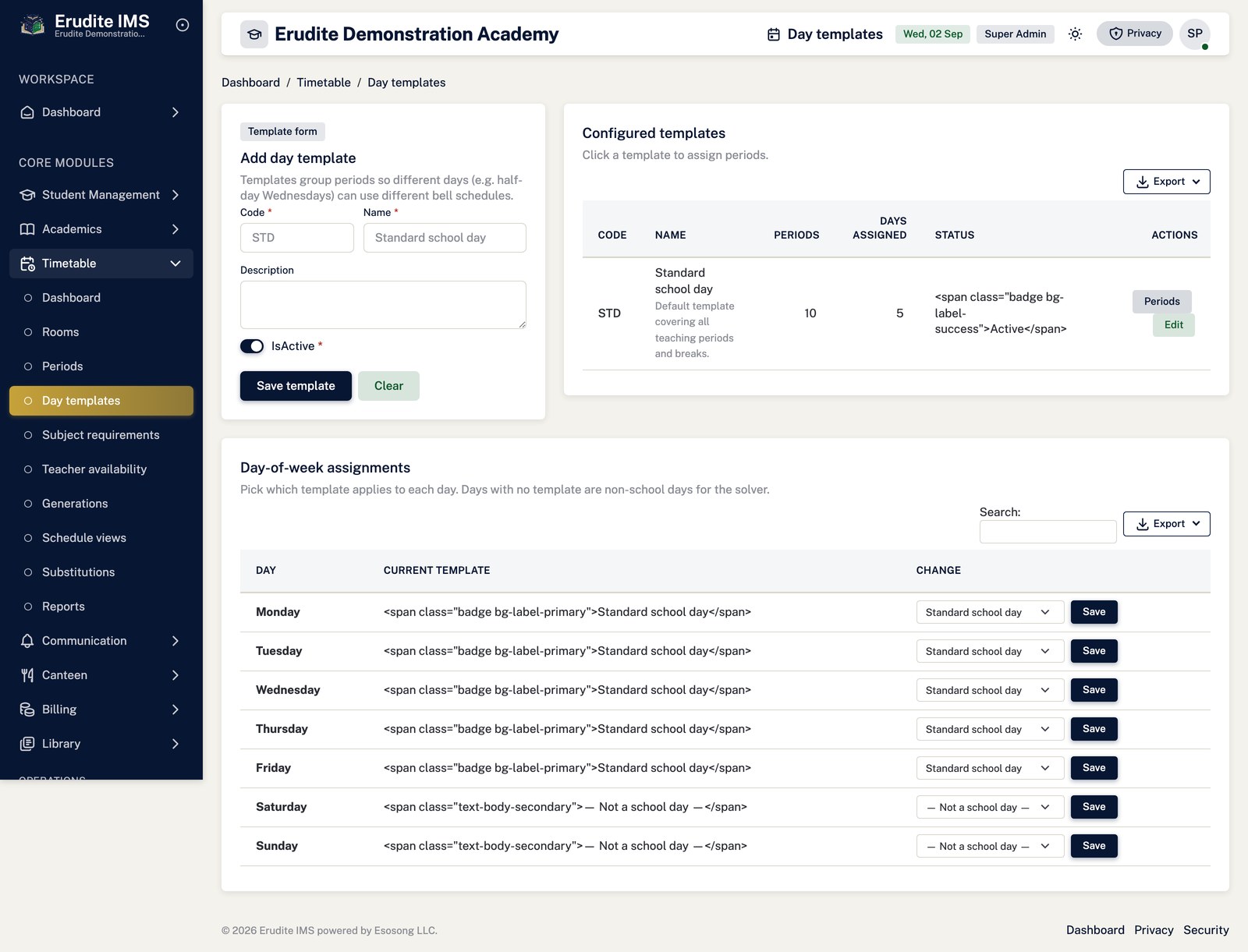Viewport: 1248px width, 952px height.
Task: Save Friday's template assignment
Action: tap(1094, 768)
